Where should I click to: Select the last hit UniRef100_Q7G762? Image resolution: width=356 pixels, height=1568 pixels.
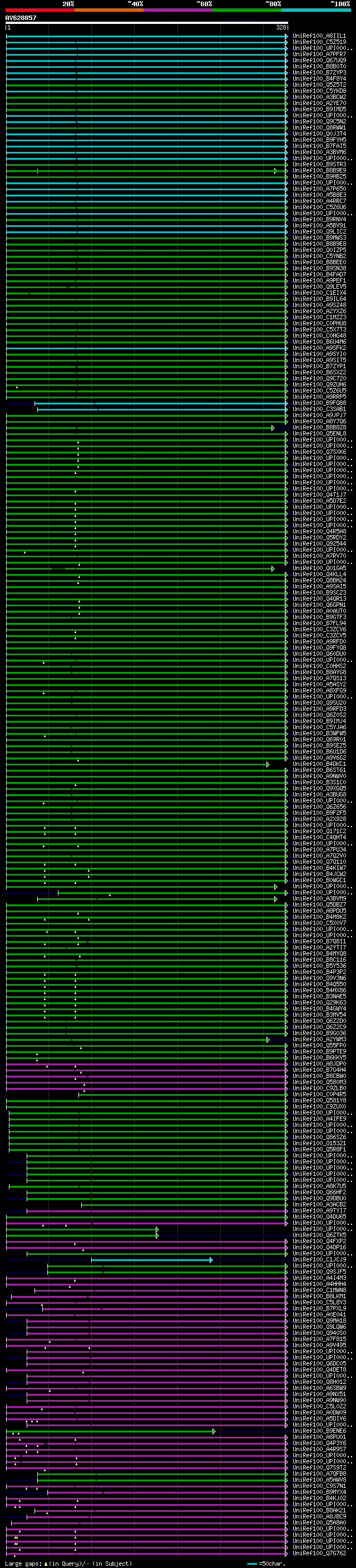[x=319, y=1554]
